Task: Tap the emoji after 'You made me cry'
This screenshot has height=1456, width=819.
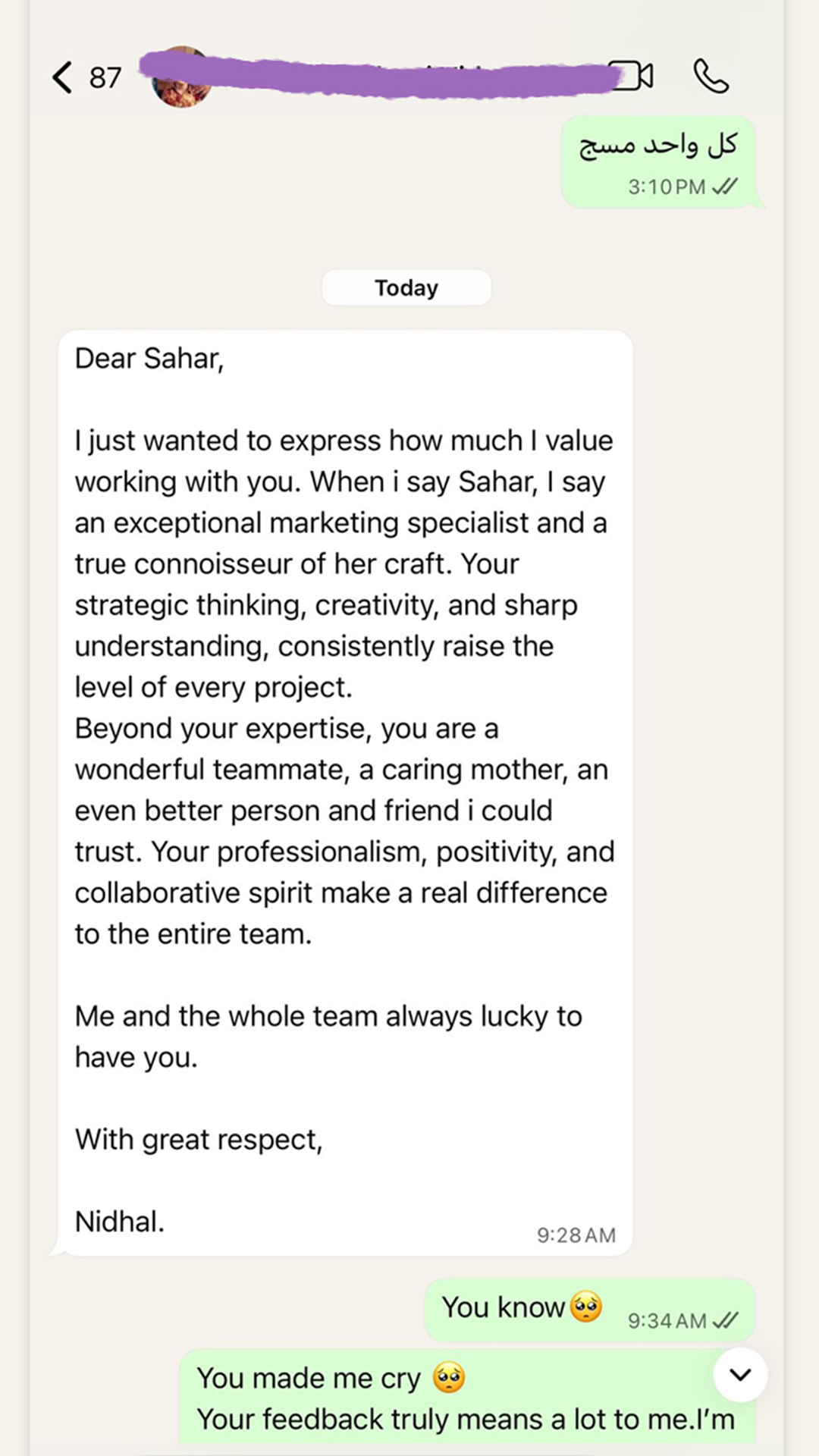Action: click(x=448, y=1378)
